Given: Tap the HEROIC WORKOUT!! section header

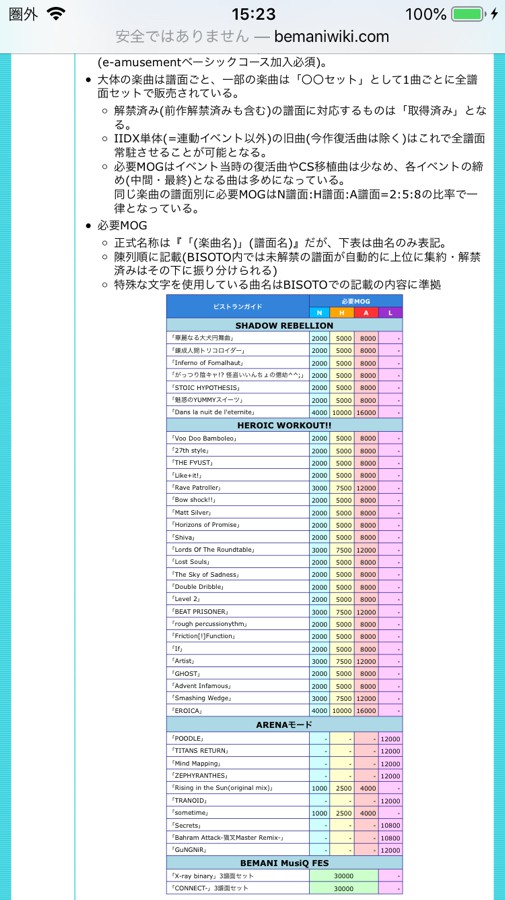Looking at the screenshot, I should tap(284, 425).
